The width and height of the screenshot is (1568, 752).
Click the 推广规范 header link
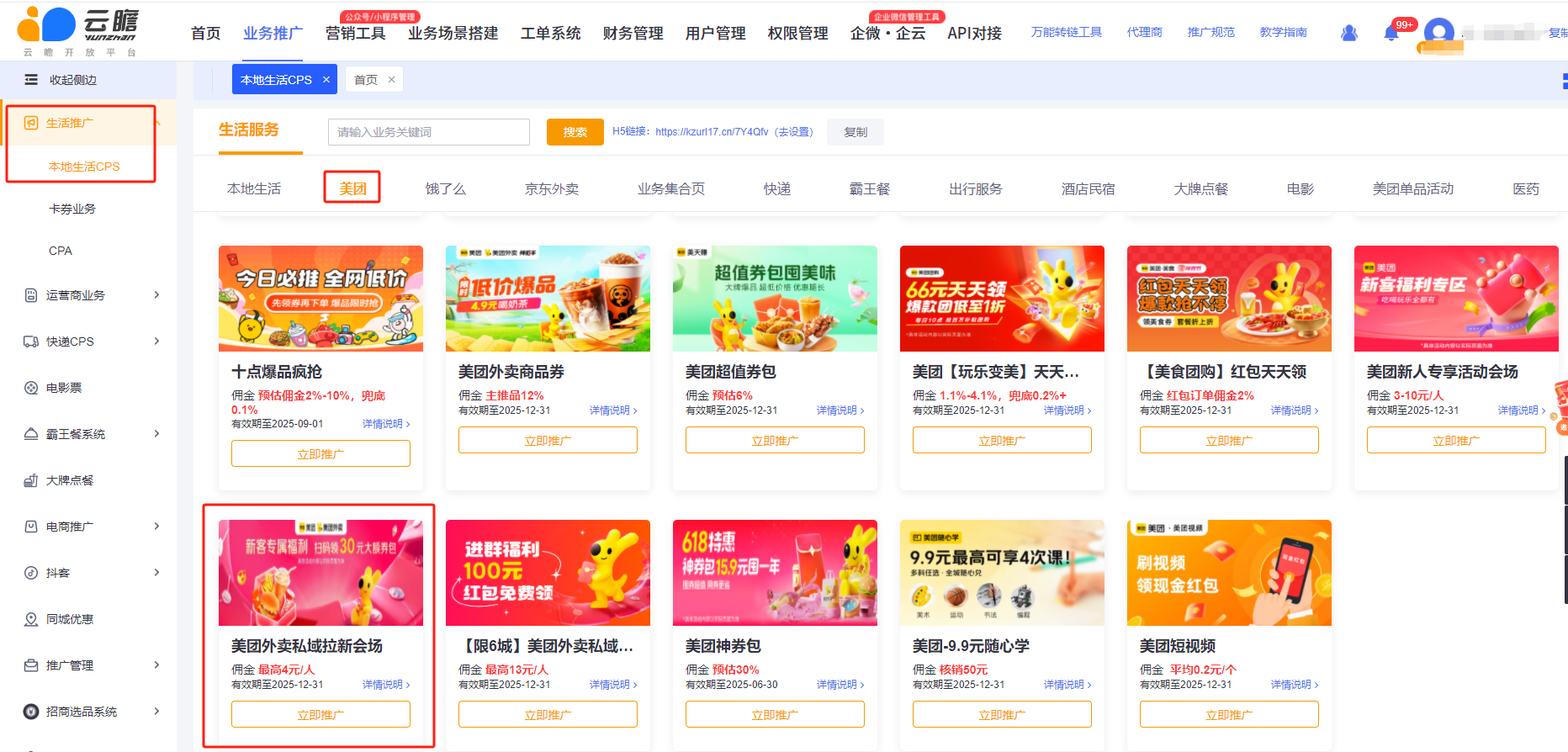tap(1210, 32)
